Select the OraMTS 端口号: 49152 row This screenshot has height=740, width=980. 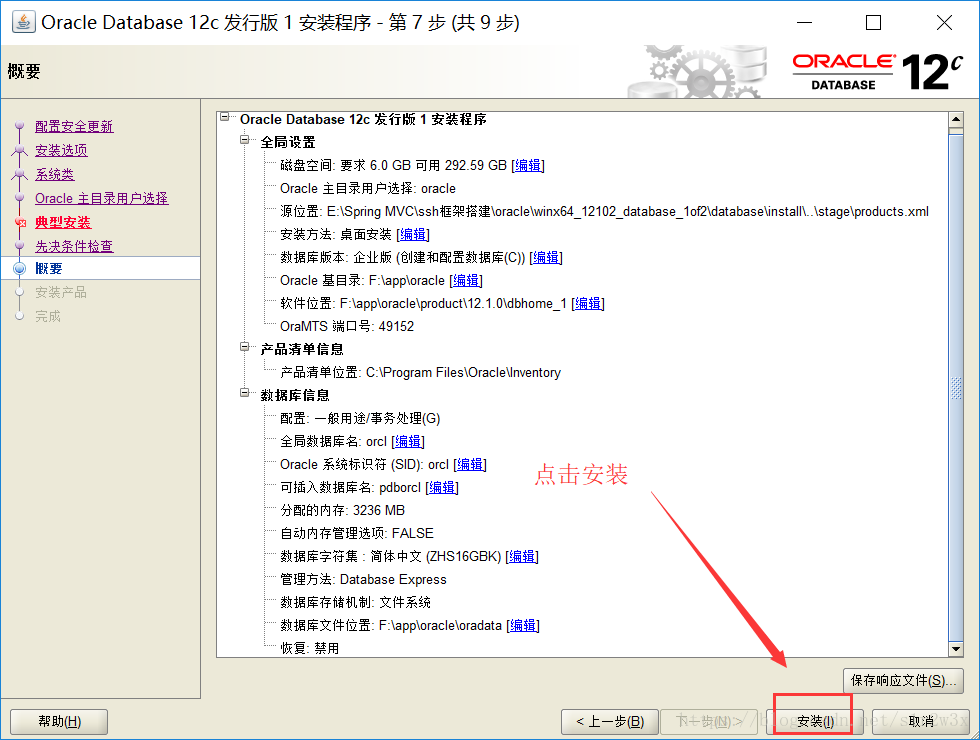tap(347, 327)
